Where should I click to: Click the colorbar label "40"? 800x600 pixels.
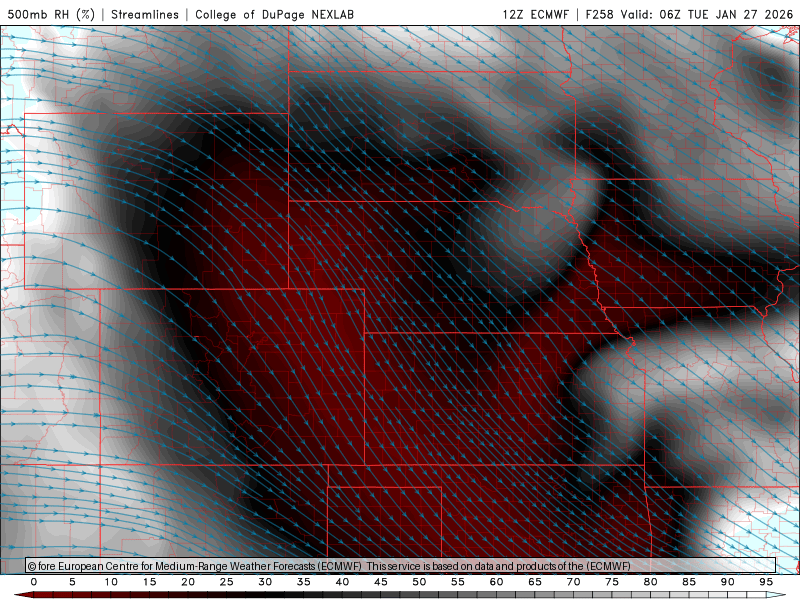tap(342, 582)
